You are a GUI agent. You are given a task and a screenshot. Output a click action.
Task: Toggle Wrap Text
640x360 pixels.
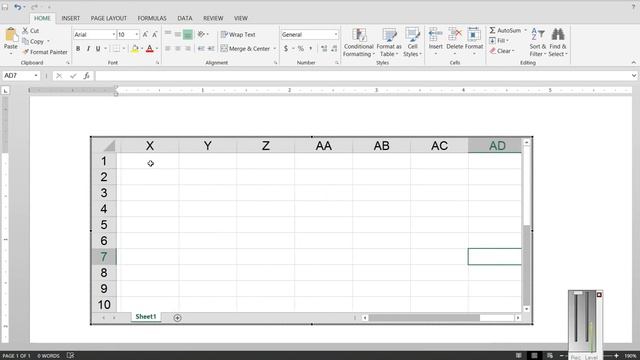[238, 35]
